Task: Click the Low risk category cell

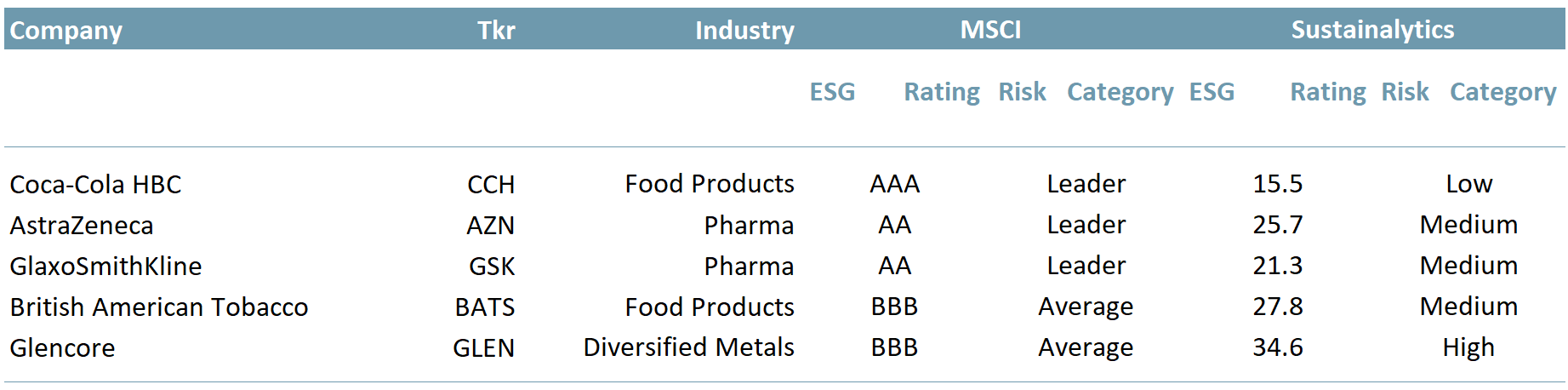Action: point(1468,184)
